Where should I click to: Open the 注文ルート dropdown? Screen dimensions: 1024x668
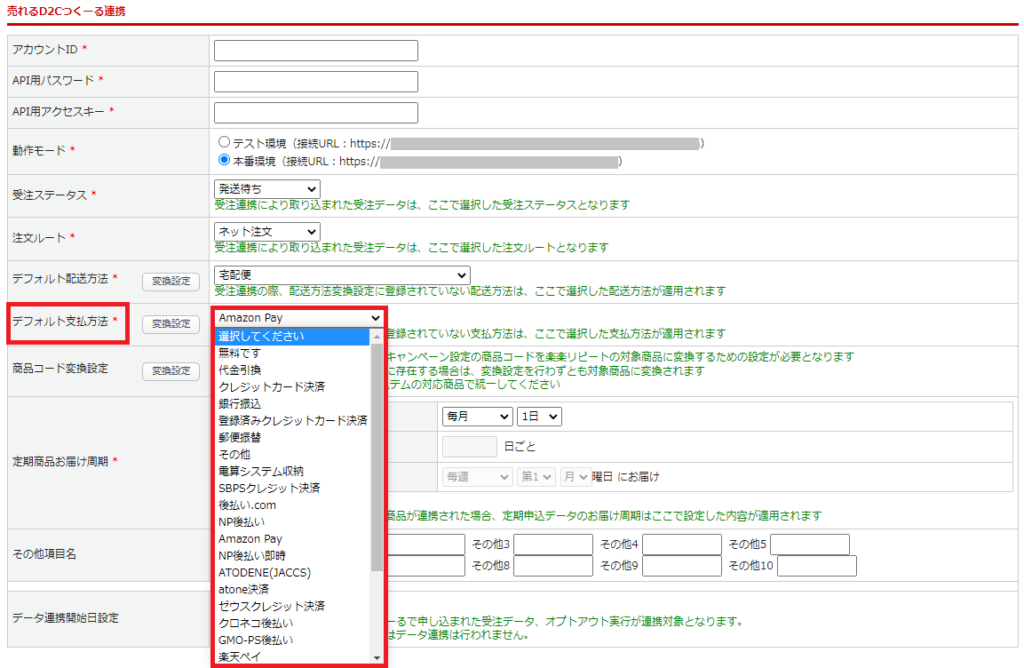coord(266,231)
